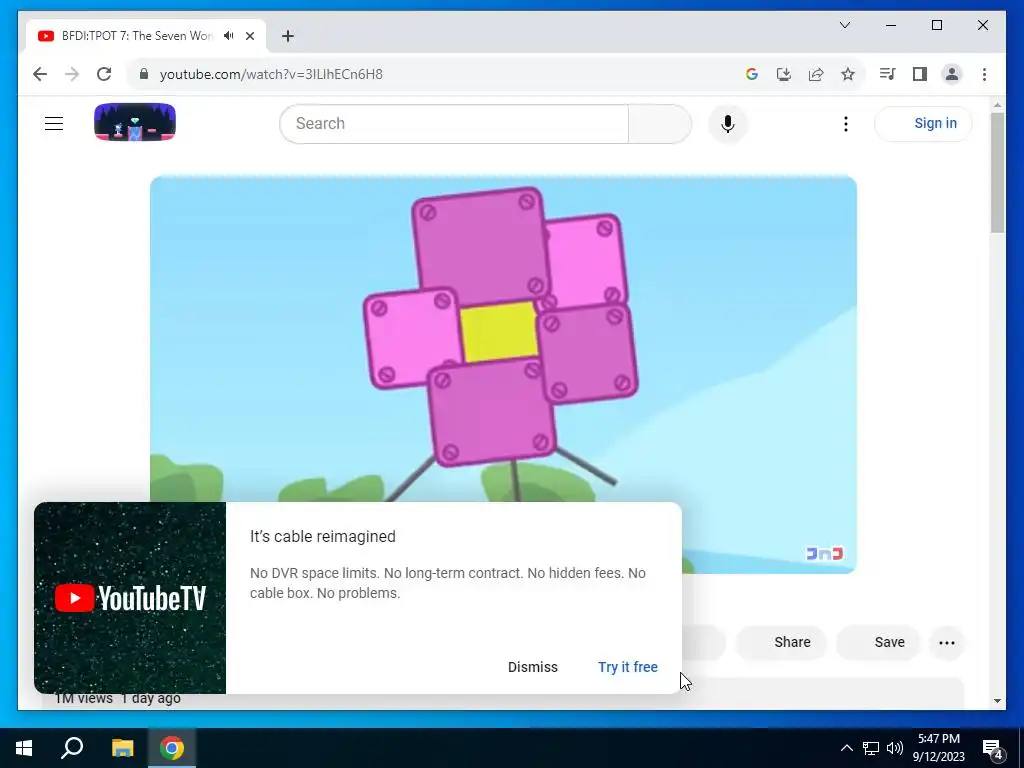The image size is (1024, 768).
Task: Select the BFDI:TPOT 7 tab
Action: [x=137, y=36]
